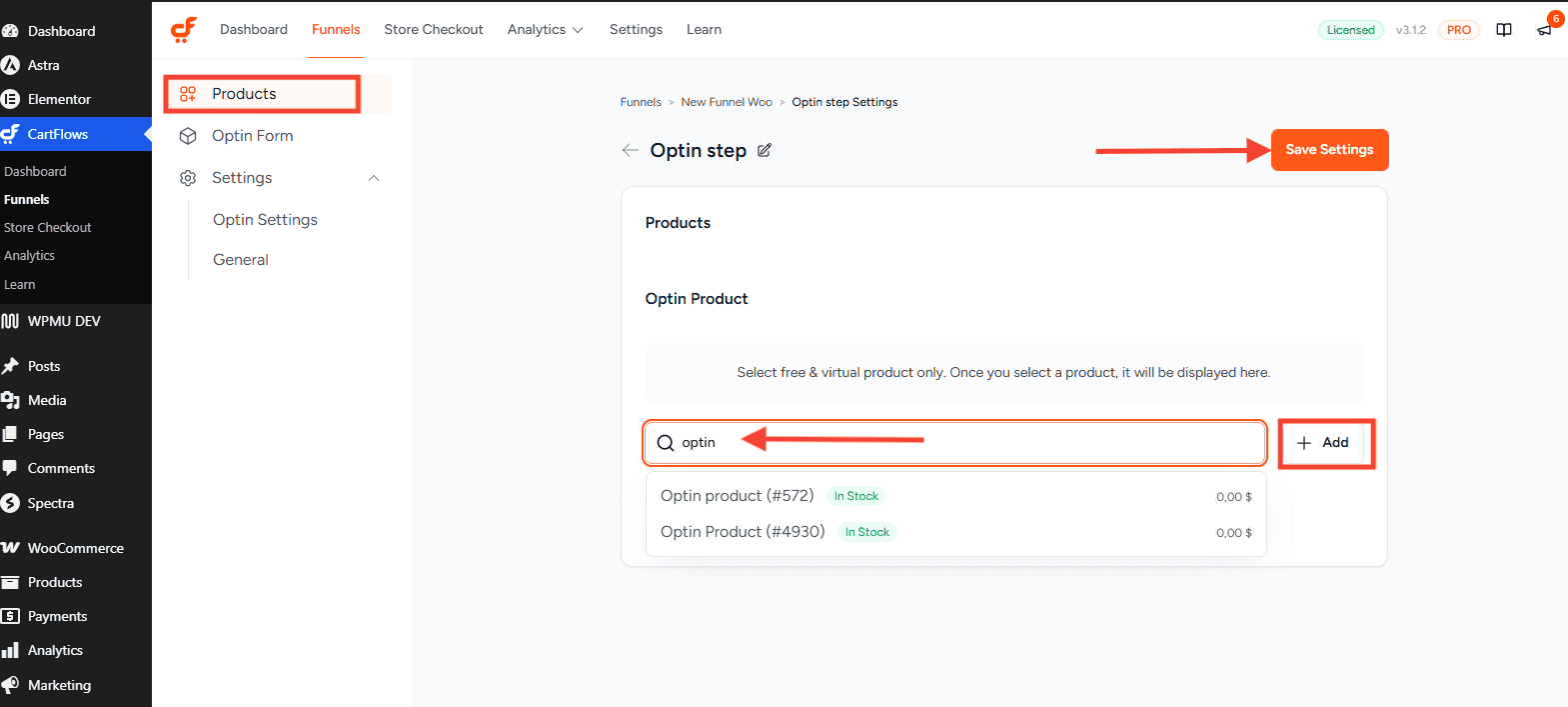Open Store Checkout submenu in admin sidebar
Image resolution: width=1568 pixels, height=707 pixels.
tap(47, 228)
